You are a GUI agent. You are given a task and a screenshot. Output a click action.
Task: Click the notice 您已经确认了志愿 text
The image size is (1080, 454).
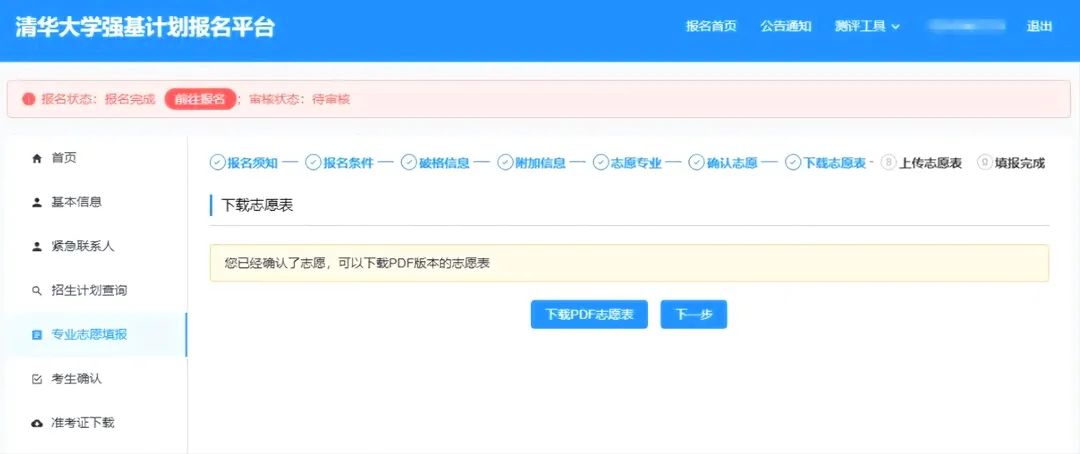click(357, 263)
